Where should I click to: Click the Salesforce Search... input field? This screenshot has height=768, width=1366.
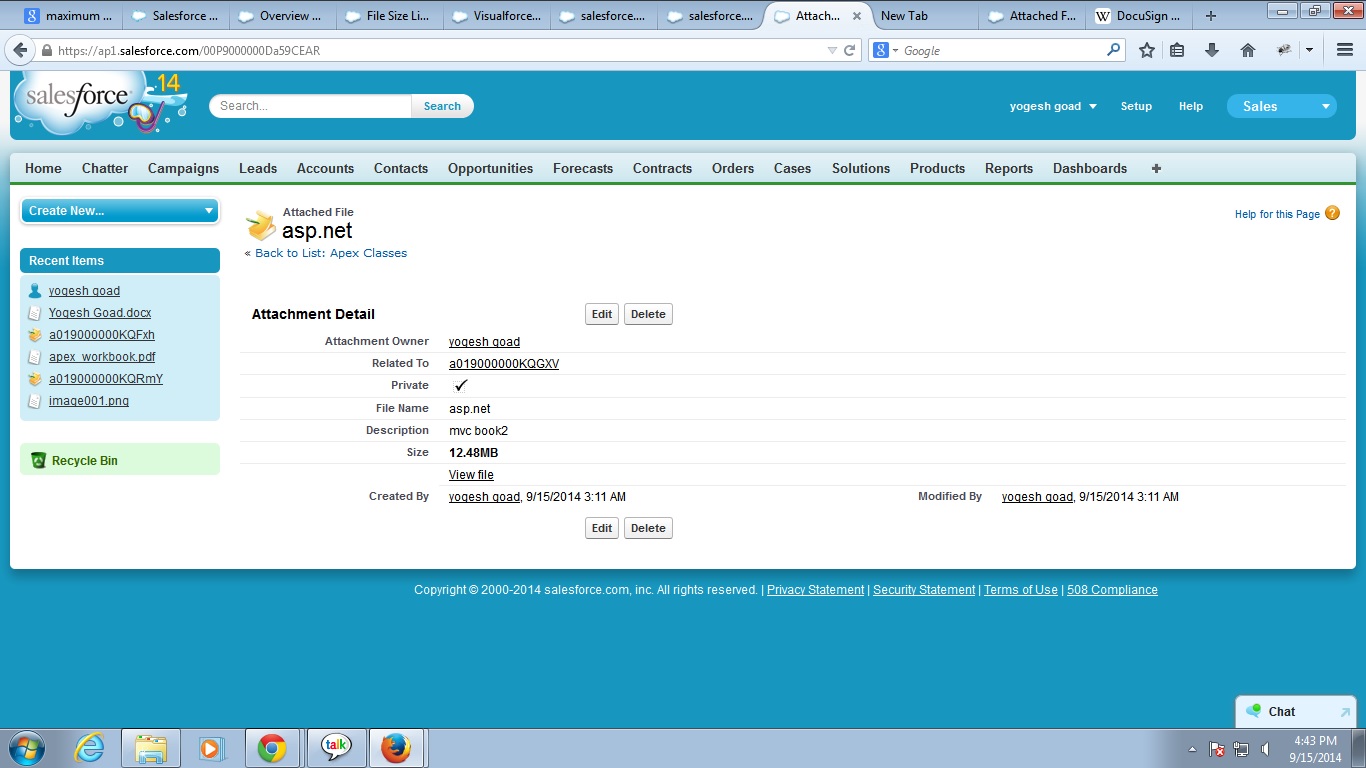coord(311,106)
